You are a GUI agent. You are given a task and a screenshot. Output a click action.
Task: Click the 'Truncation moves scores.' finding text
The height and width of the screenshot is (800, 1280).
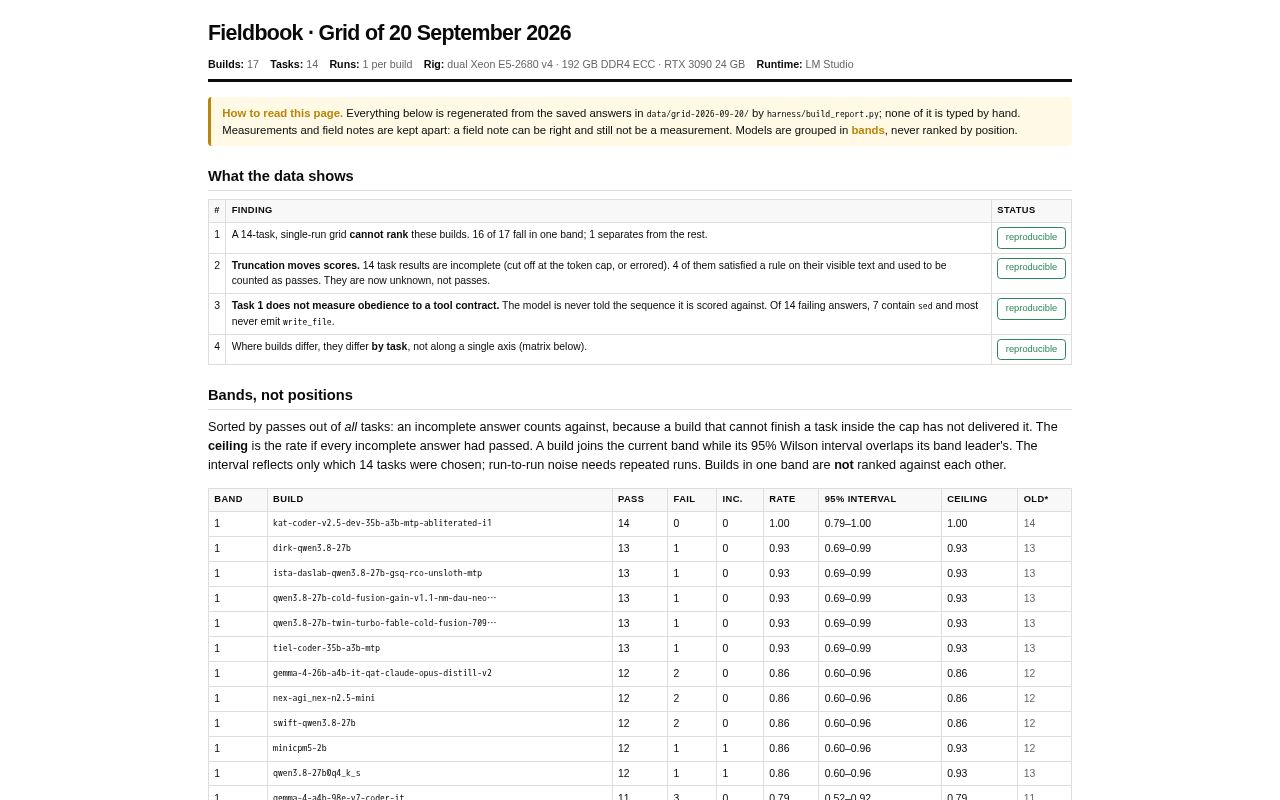[296, 265]
